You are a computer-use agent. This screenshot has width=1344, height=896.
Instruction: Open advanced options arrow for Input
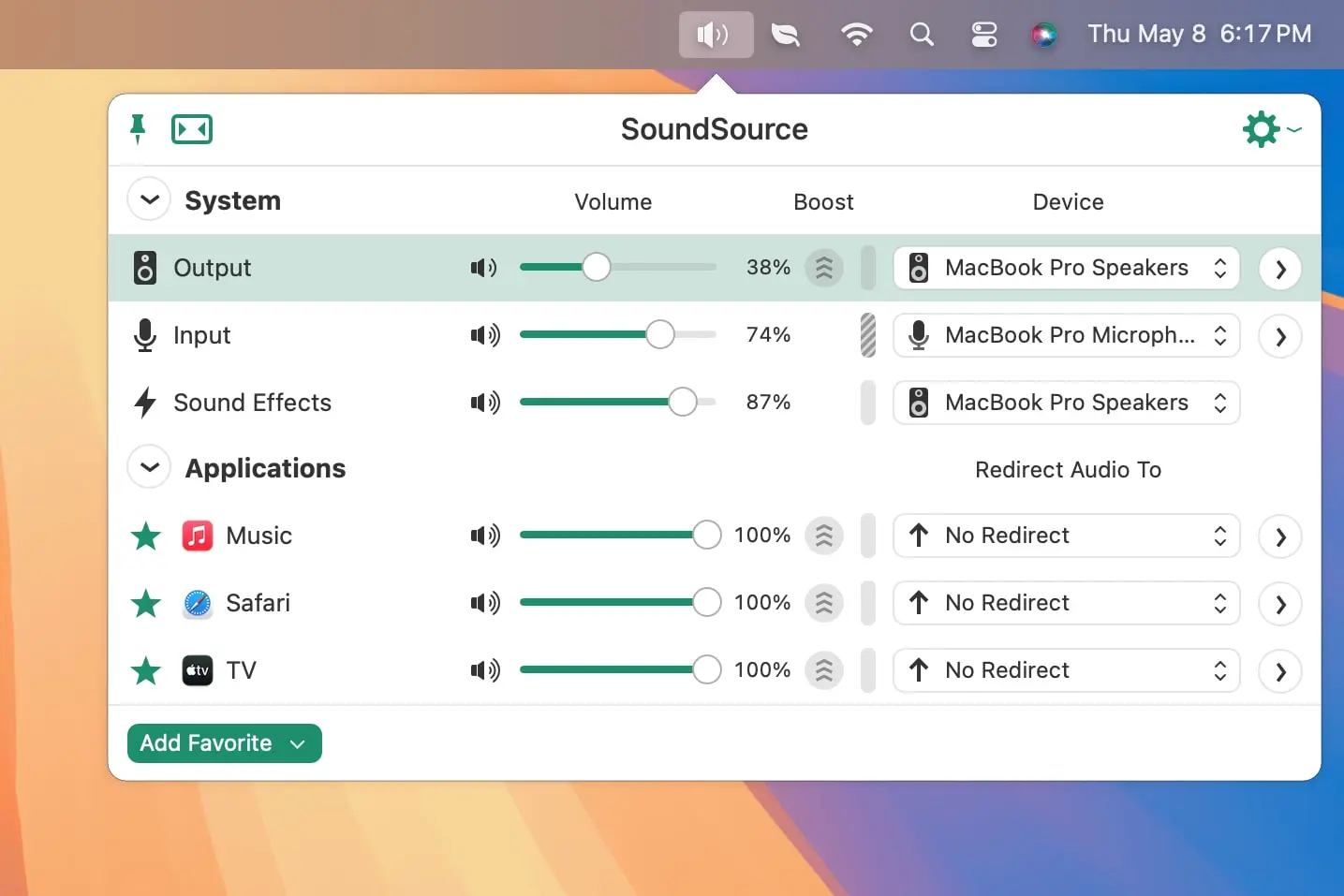click(1280, 335)
